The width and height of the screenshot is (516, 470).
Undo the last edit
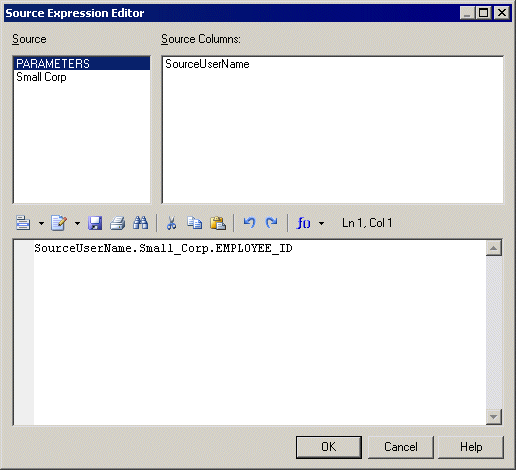pos(249,223)
